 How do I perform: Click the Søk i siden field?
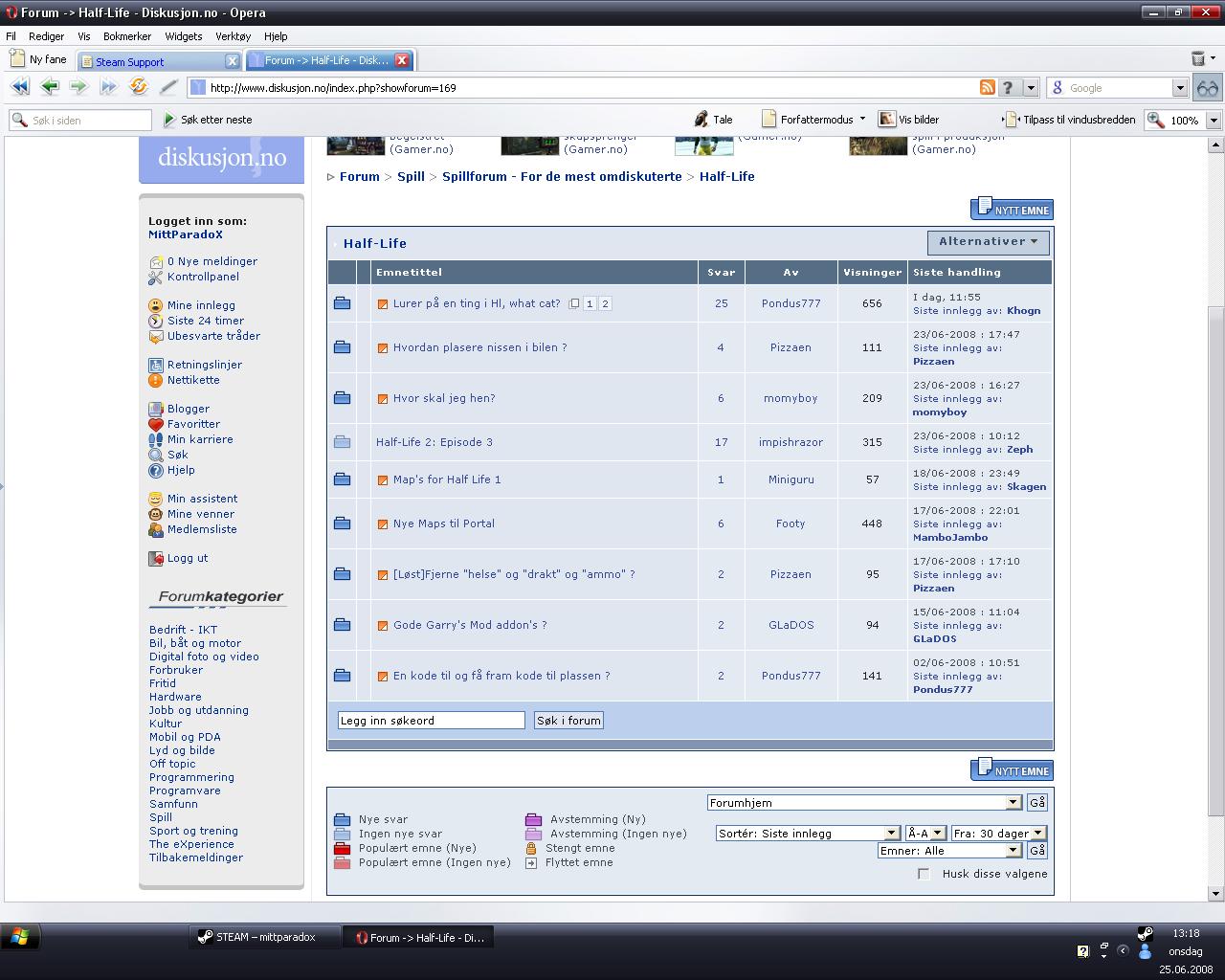80,121
